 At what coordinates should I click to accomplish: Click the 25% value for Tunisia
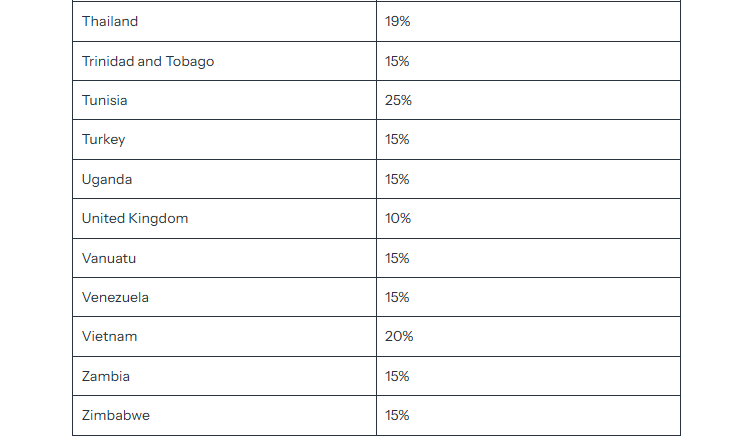[x=398, y=100]
